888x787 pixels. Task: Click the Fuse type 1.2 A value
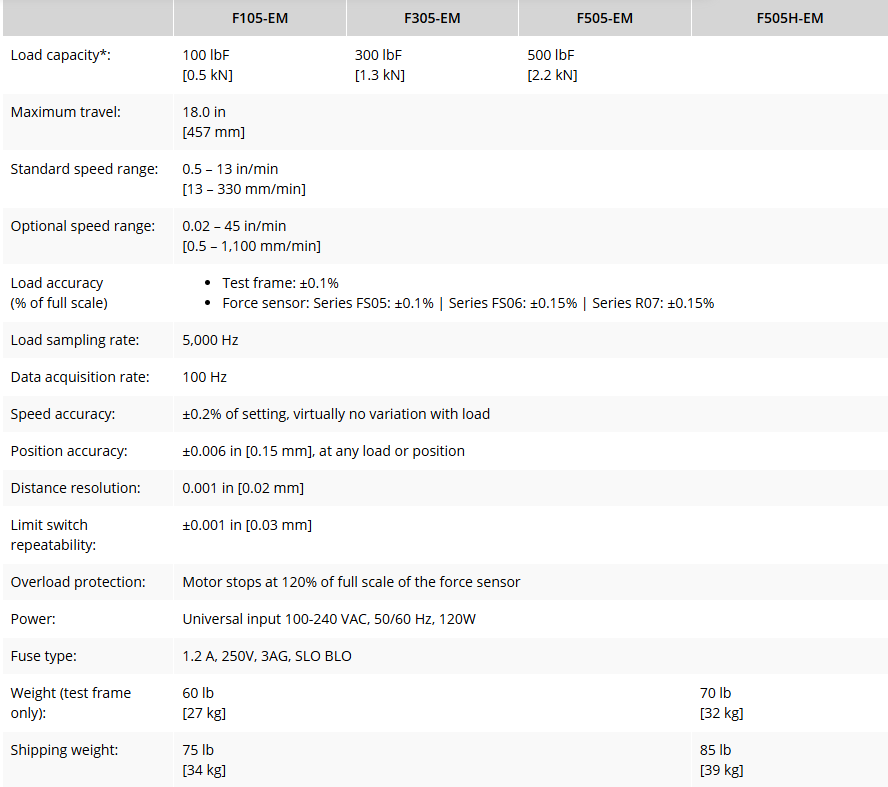[x=267, y=656]
